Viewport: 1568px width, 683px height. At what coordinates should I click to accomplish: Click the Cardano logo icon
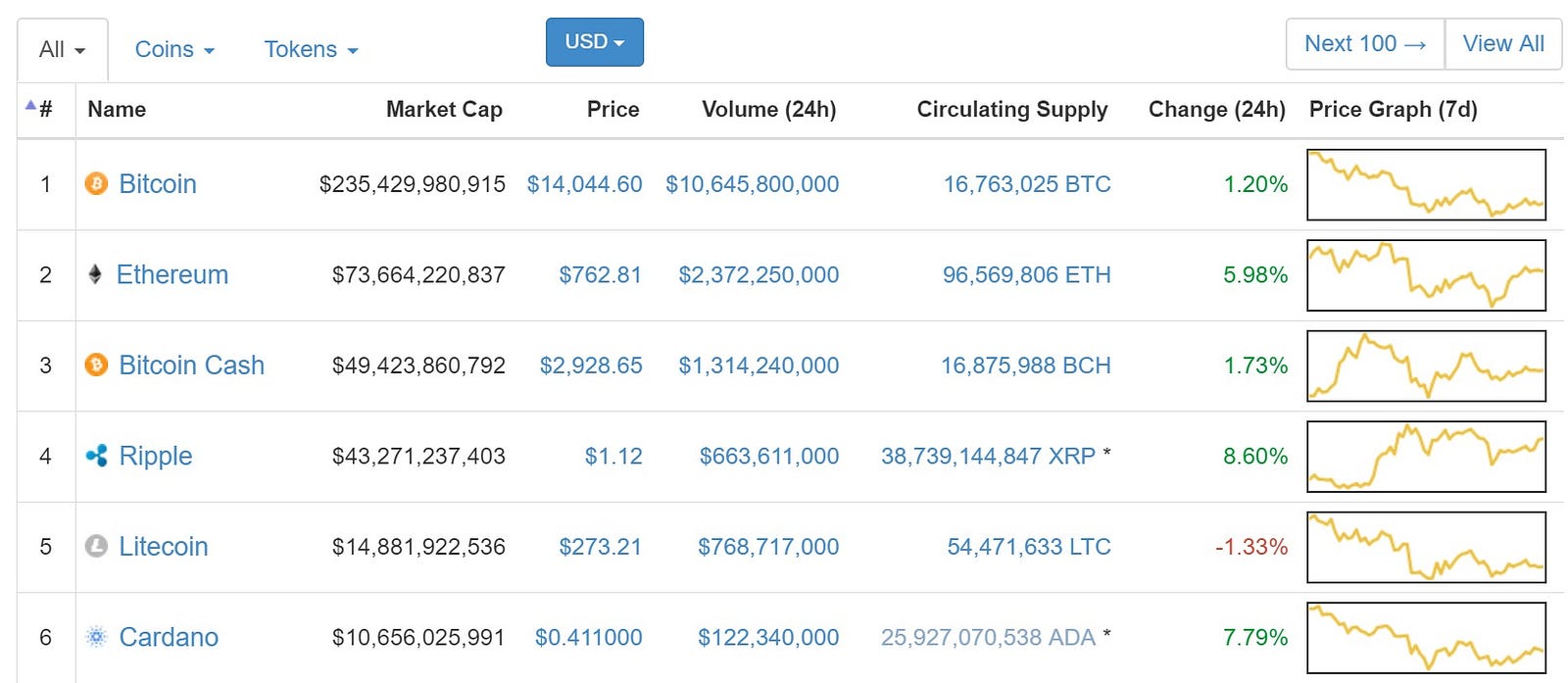pyautogui.click(x=96, y=637)
